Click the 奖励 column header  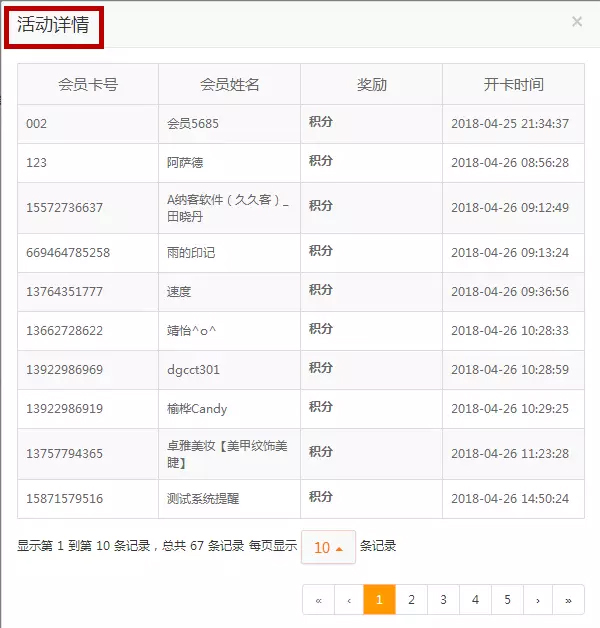[371, 85]
